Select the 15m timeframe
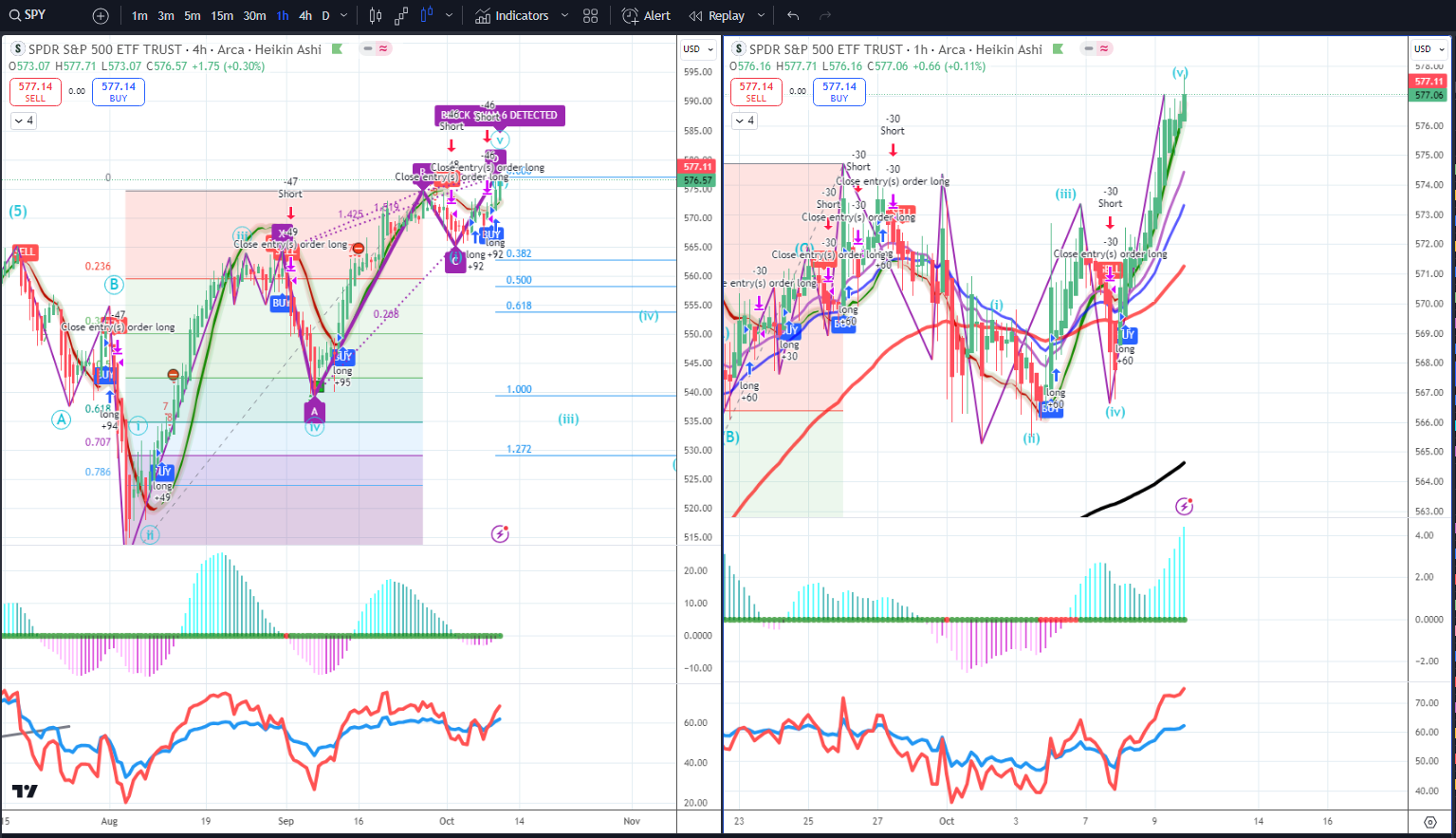The image size is (1456, 838). [222, 16]
